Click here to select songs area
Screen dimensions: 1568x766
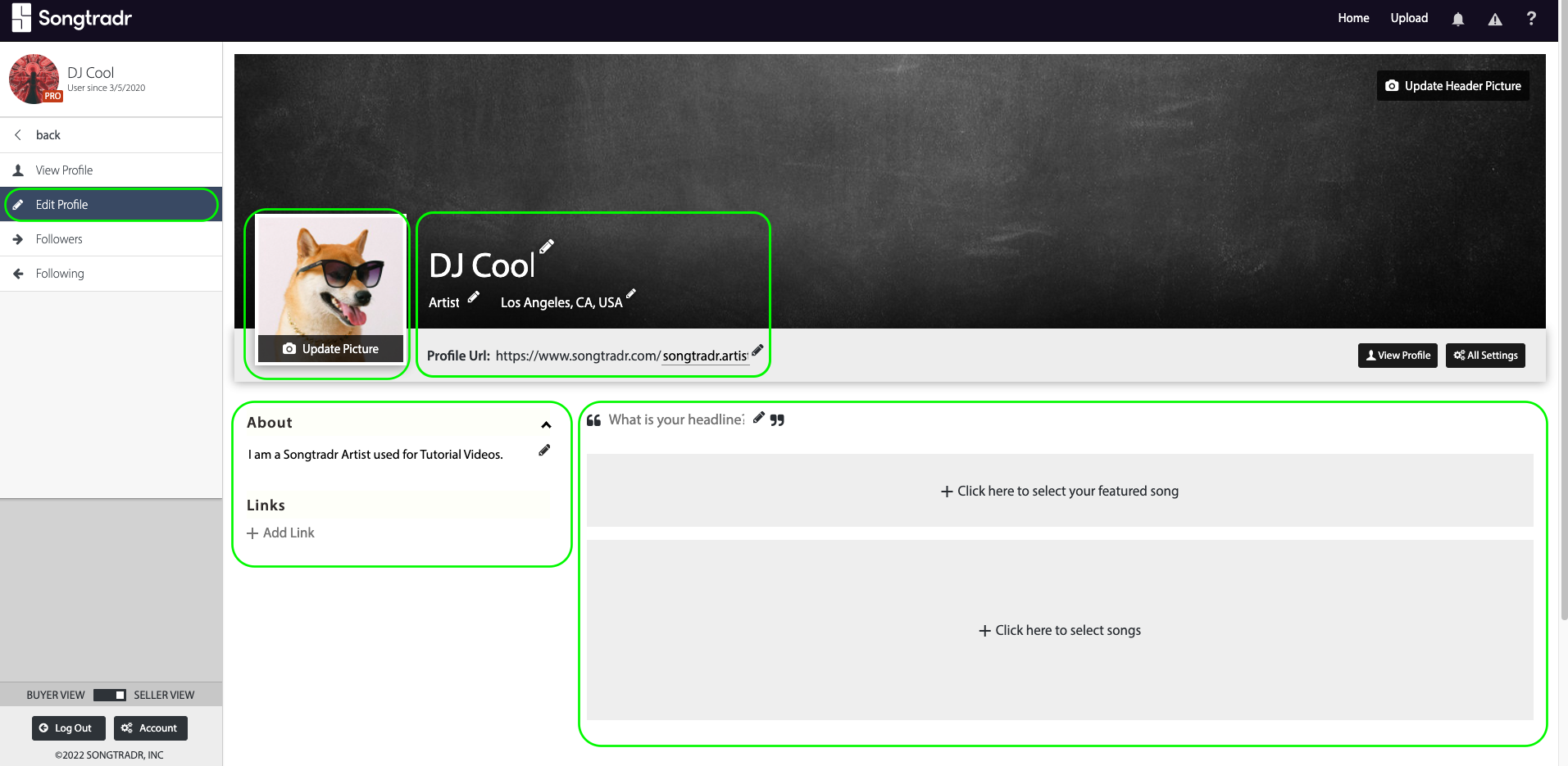[x=1060, y=630]
